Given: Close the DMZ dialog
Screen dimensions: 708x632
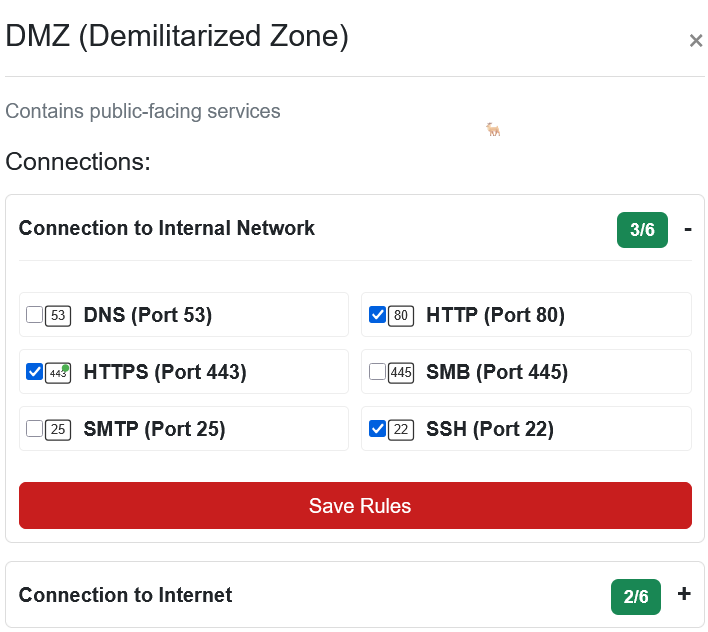Looking at the screenshot, I should (x=696, y=41).
